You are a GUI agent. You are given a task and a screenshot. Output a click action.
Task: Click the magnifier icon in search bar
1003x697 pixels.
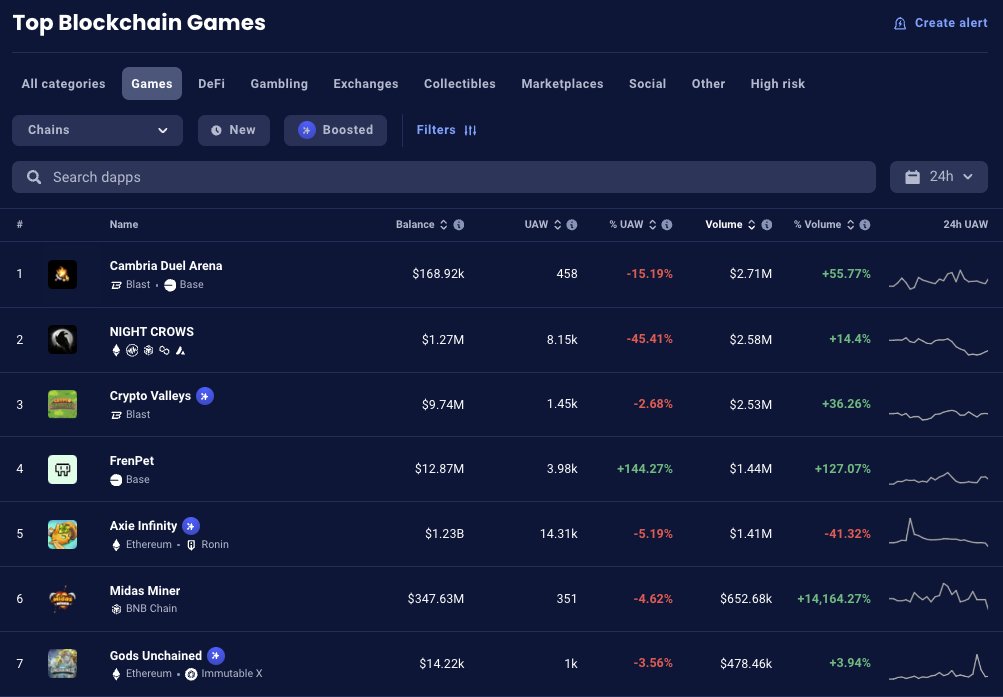pyautogui.click(x=34, y=177)
